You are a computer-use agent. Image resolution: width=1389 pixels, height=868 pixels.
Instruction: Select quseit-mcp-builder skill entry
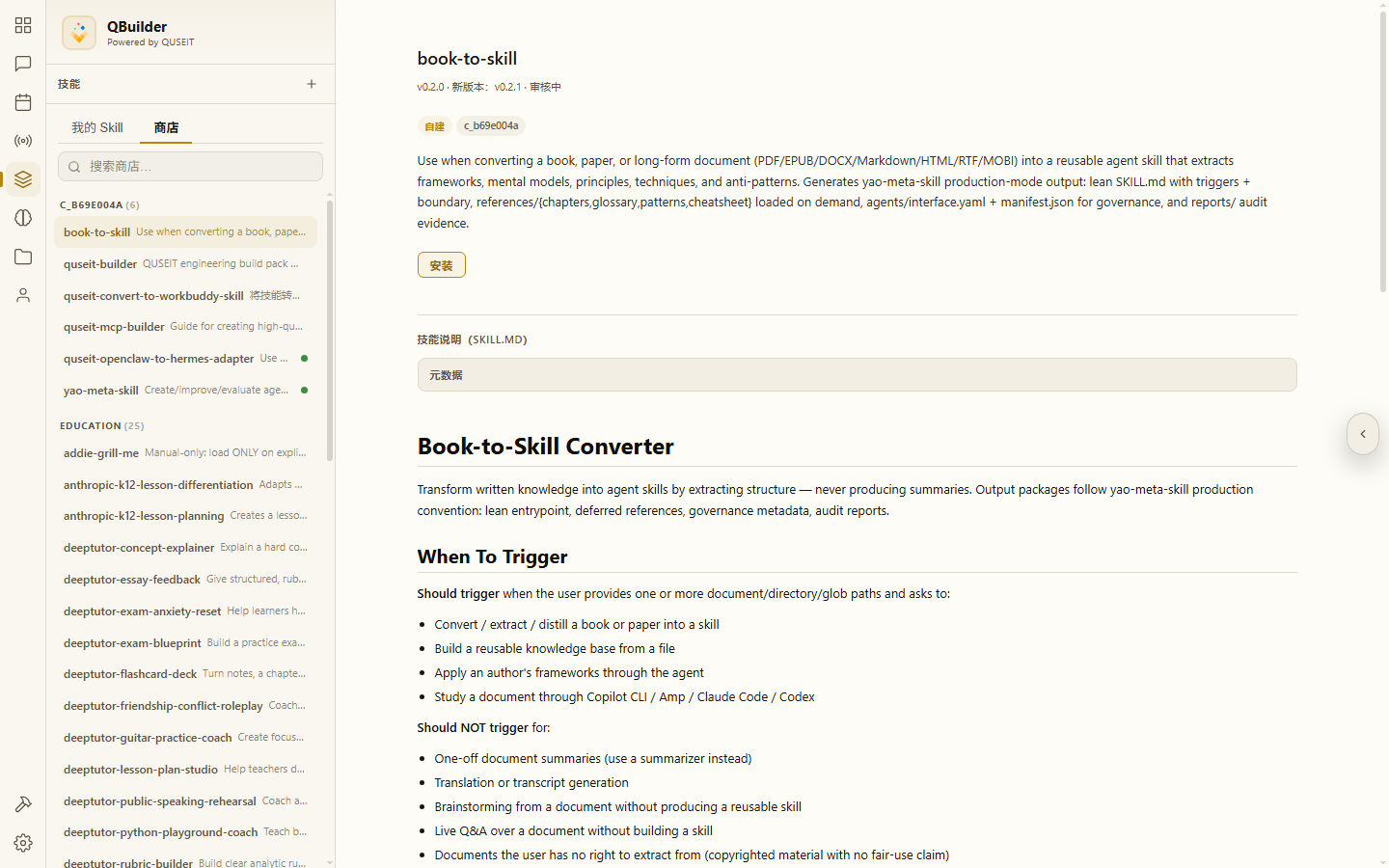tap(185, 327)
